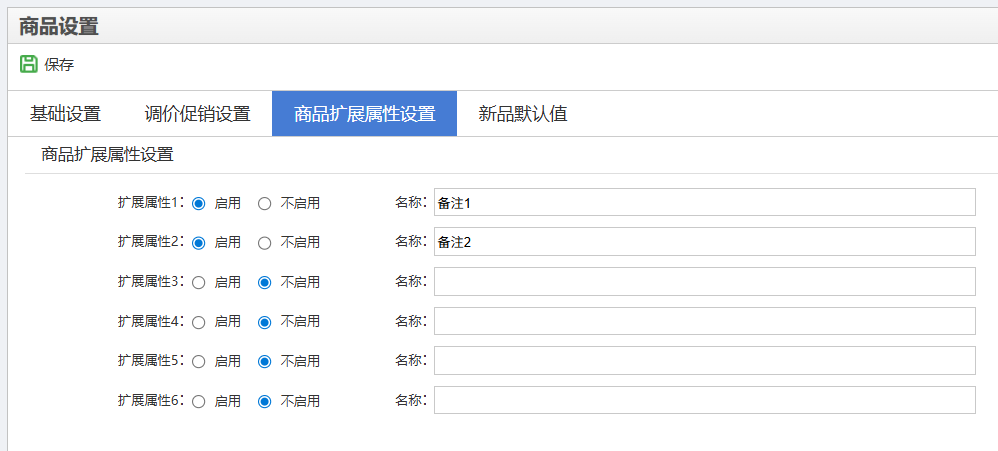The width and height of the screenshot is (998, 451).
Task: Turn on 扩展属性6 with 启用 radio
Action: pos(199,401)
